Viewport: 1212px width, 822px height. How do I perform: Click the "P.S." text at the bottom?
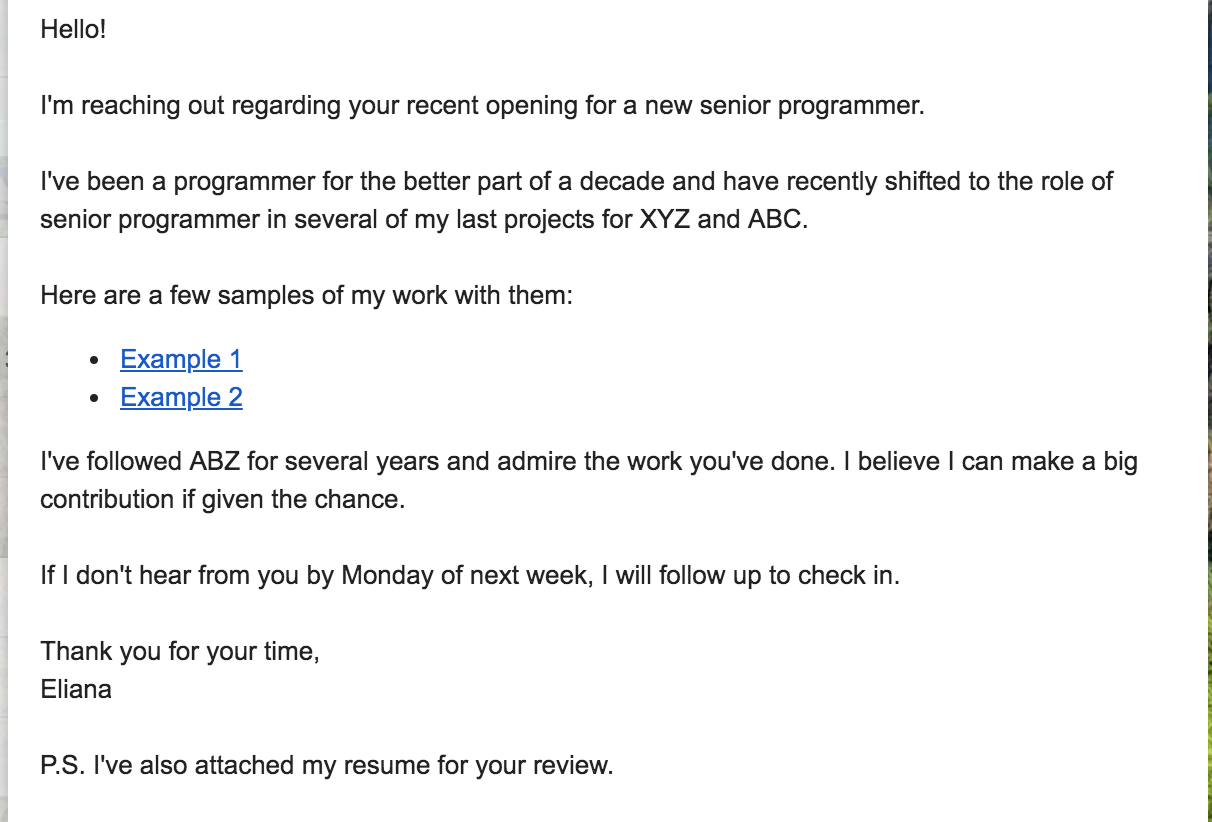coord(63,766)
